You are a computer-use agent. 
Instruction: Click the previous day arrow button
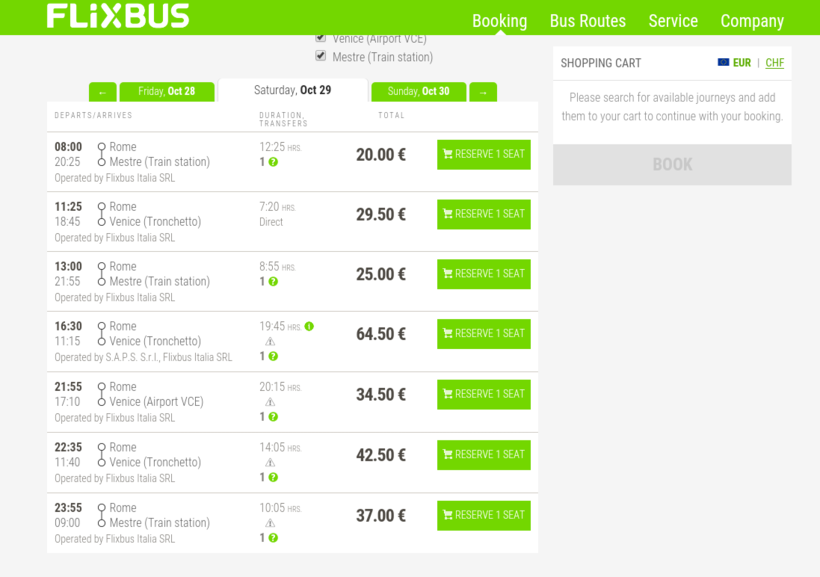point(102,92)
